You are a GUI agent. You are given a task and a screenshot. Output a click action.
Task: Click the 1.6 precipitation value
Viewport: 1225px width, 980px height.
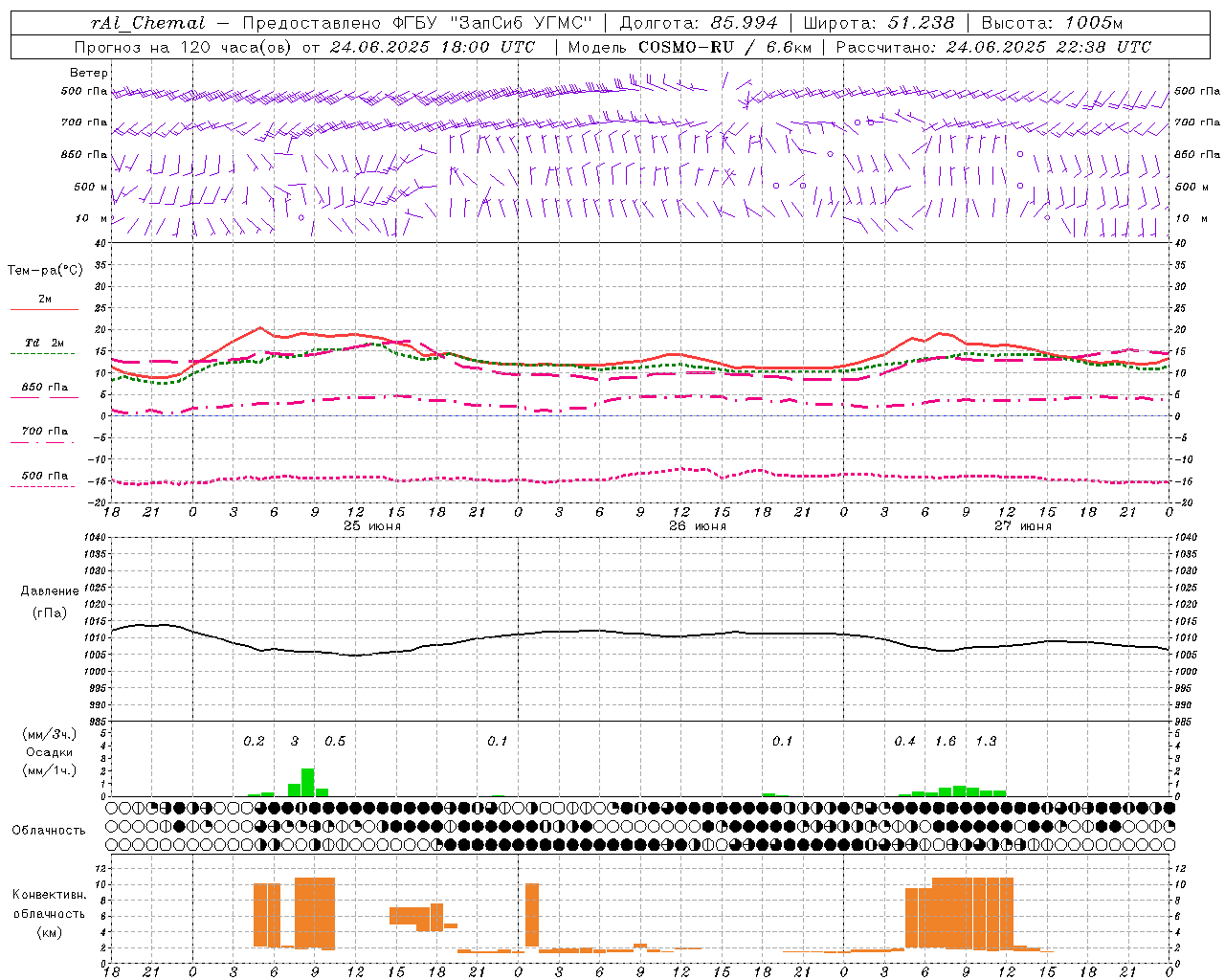coord(946,742)
